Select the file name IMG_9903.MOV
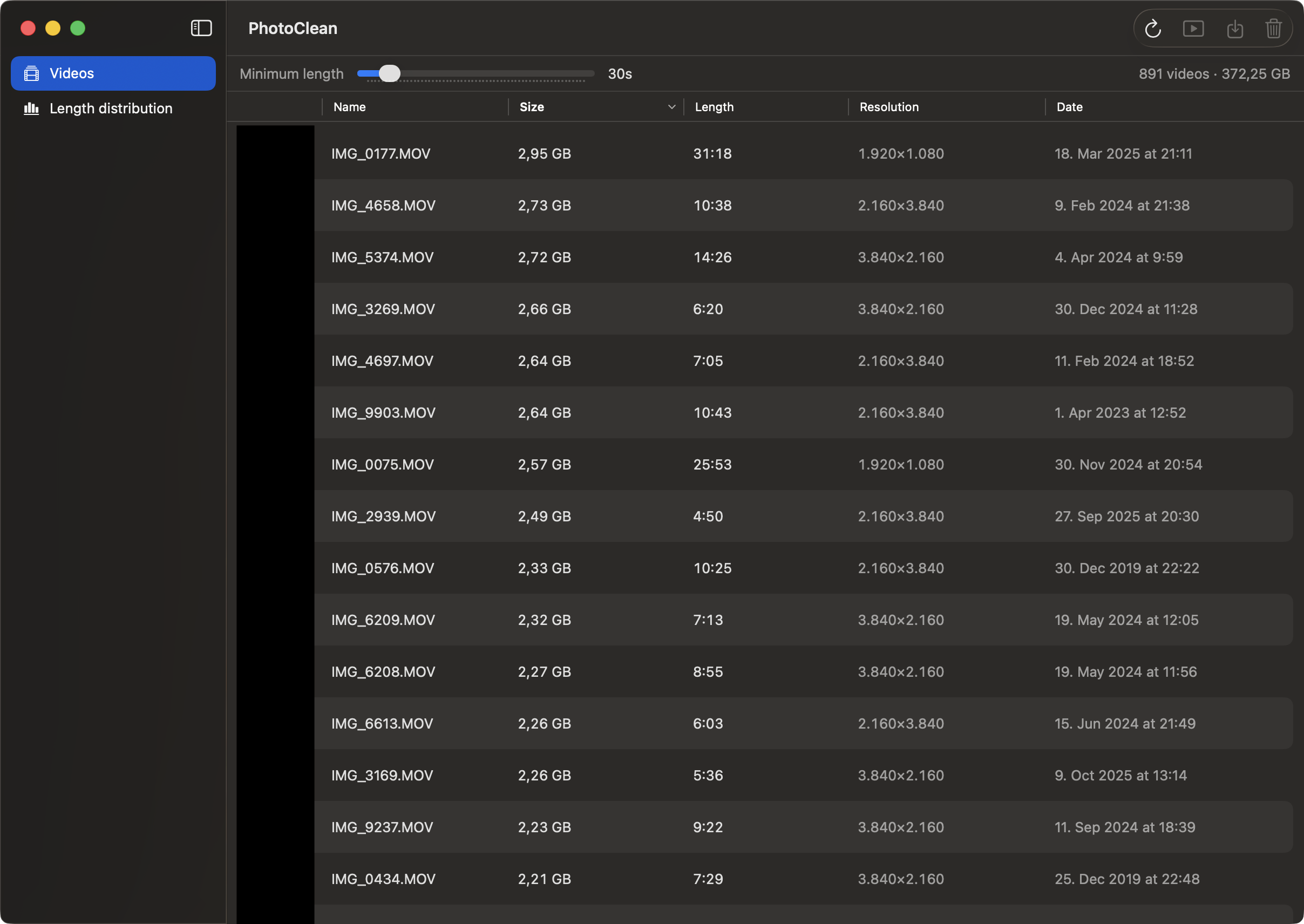This screenshot has width=1304, height=924. (x=383, y=412)
